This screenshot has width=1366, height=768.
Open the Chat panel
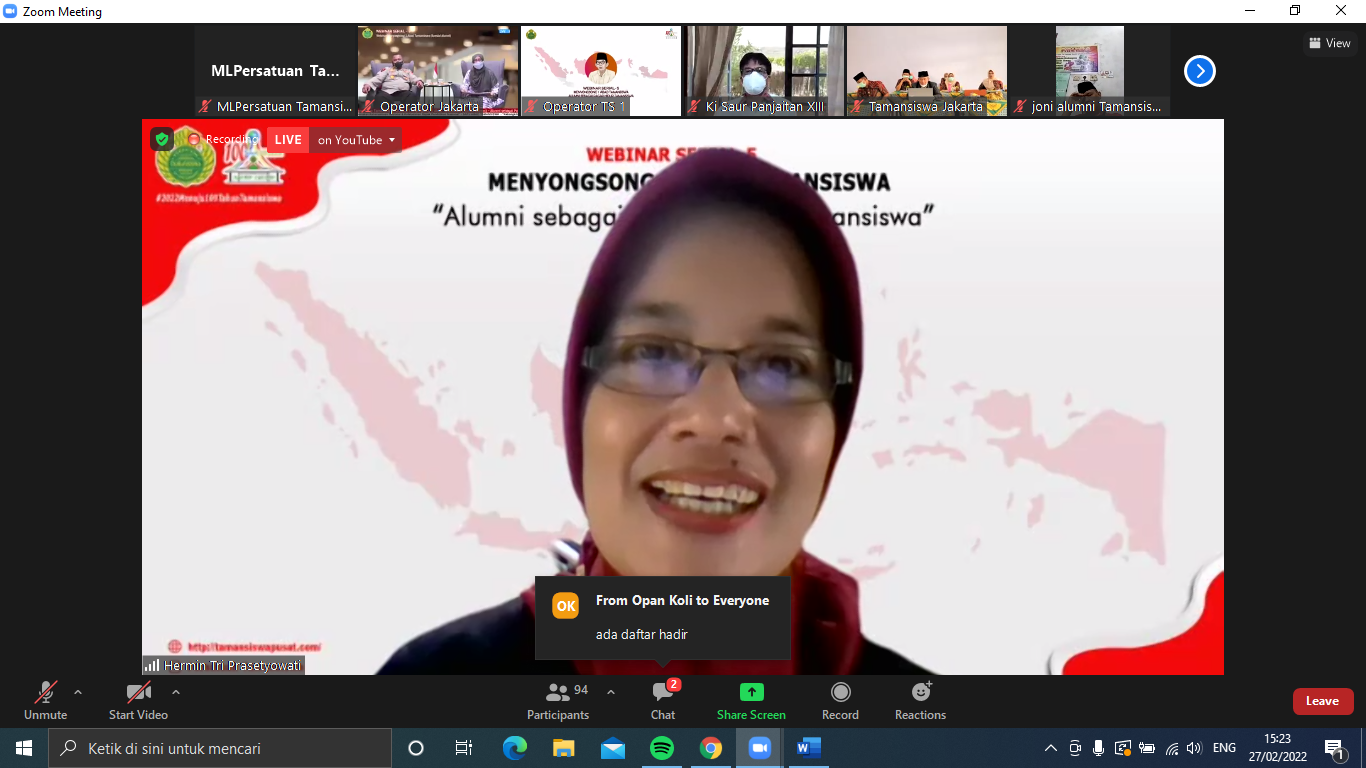(663, 701)
